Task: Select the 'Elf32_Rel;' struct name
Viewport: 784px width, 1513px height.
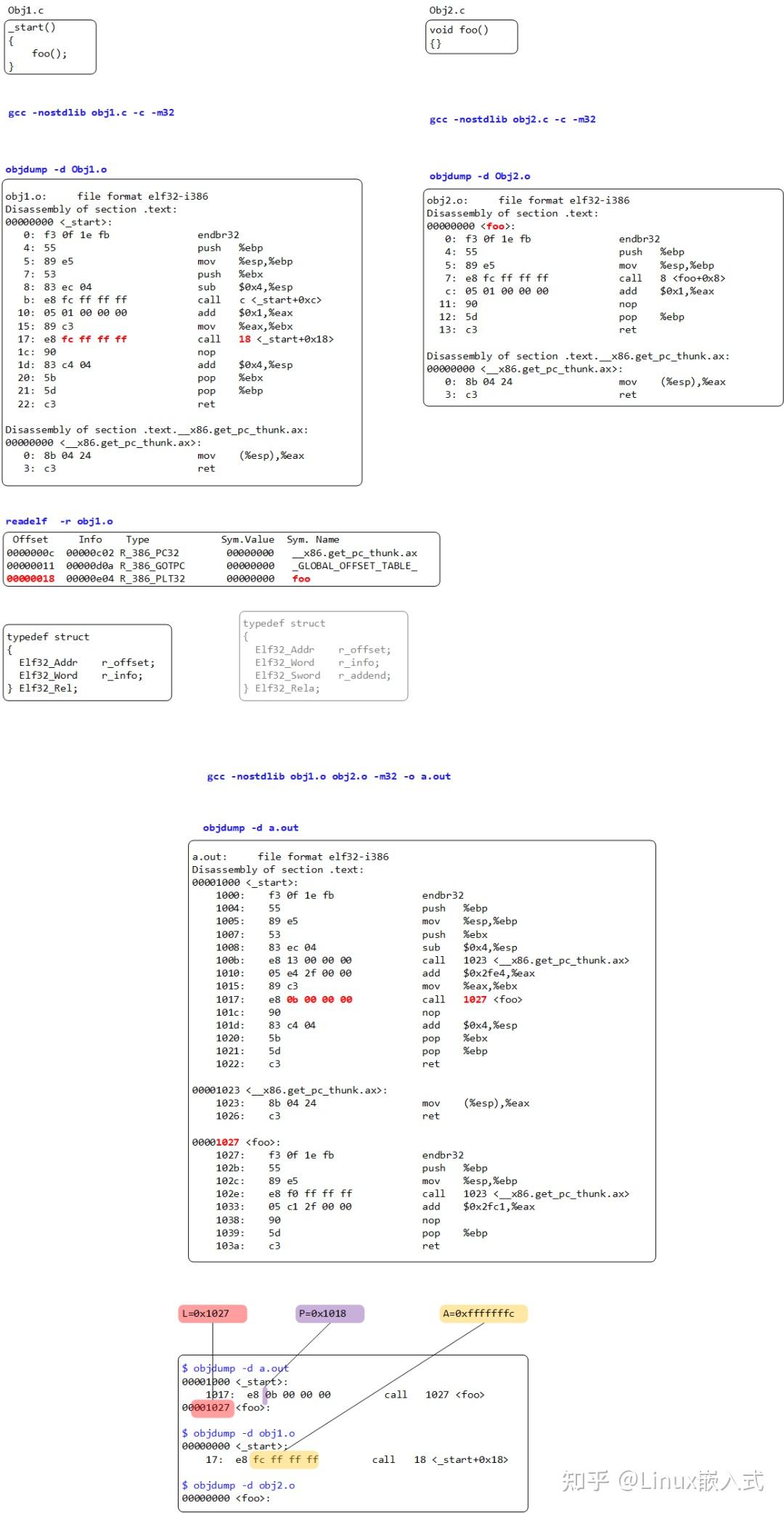Action: 48,688
